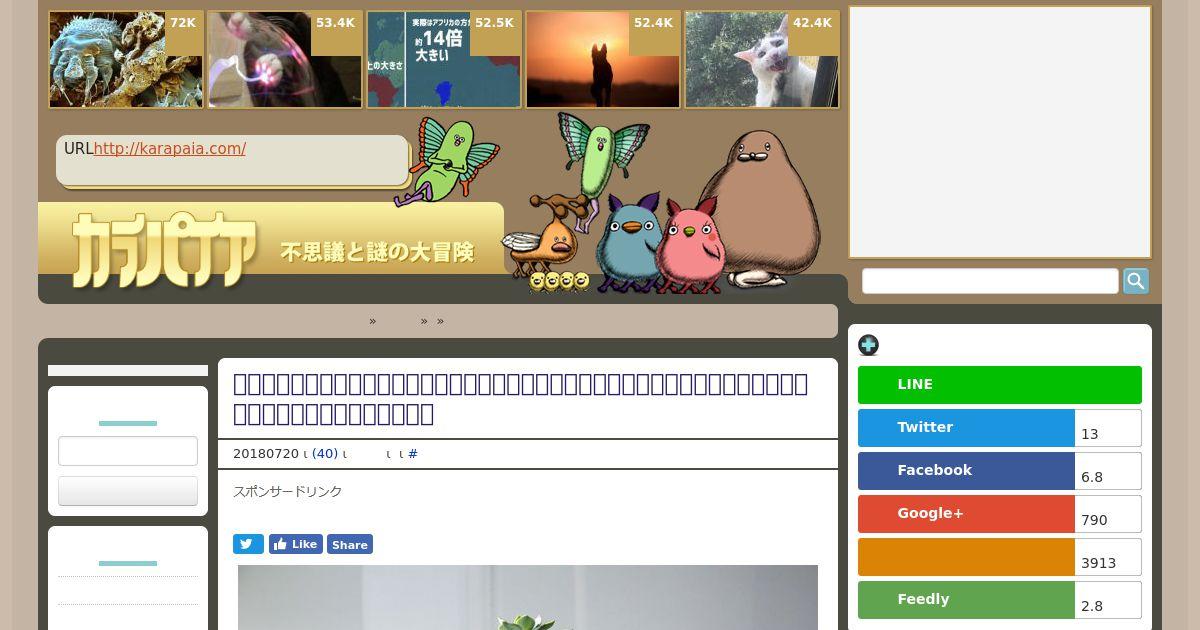Image resolution: width=1200 pixels, height=630 pixels.
Task: Share the article via the LINE button
Action: point(1000,385)
